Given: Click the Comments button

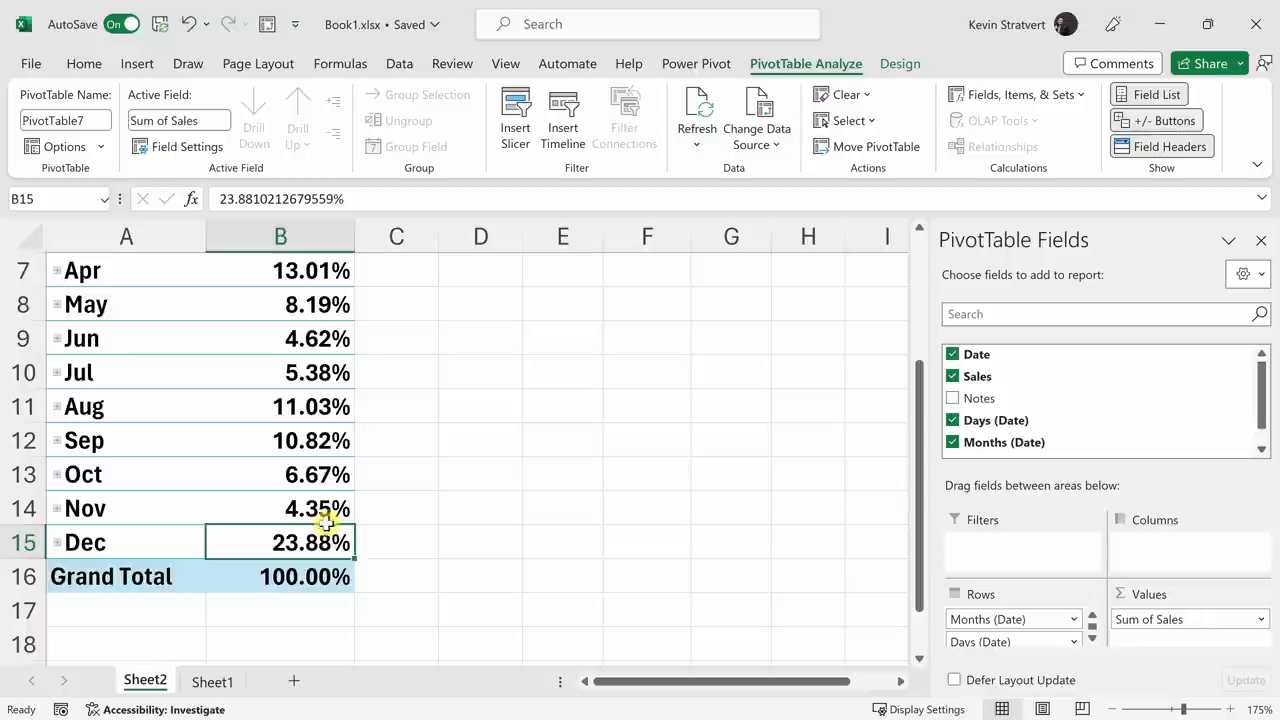Looking at the screenshot, I should pos(1113,63).
